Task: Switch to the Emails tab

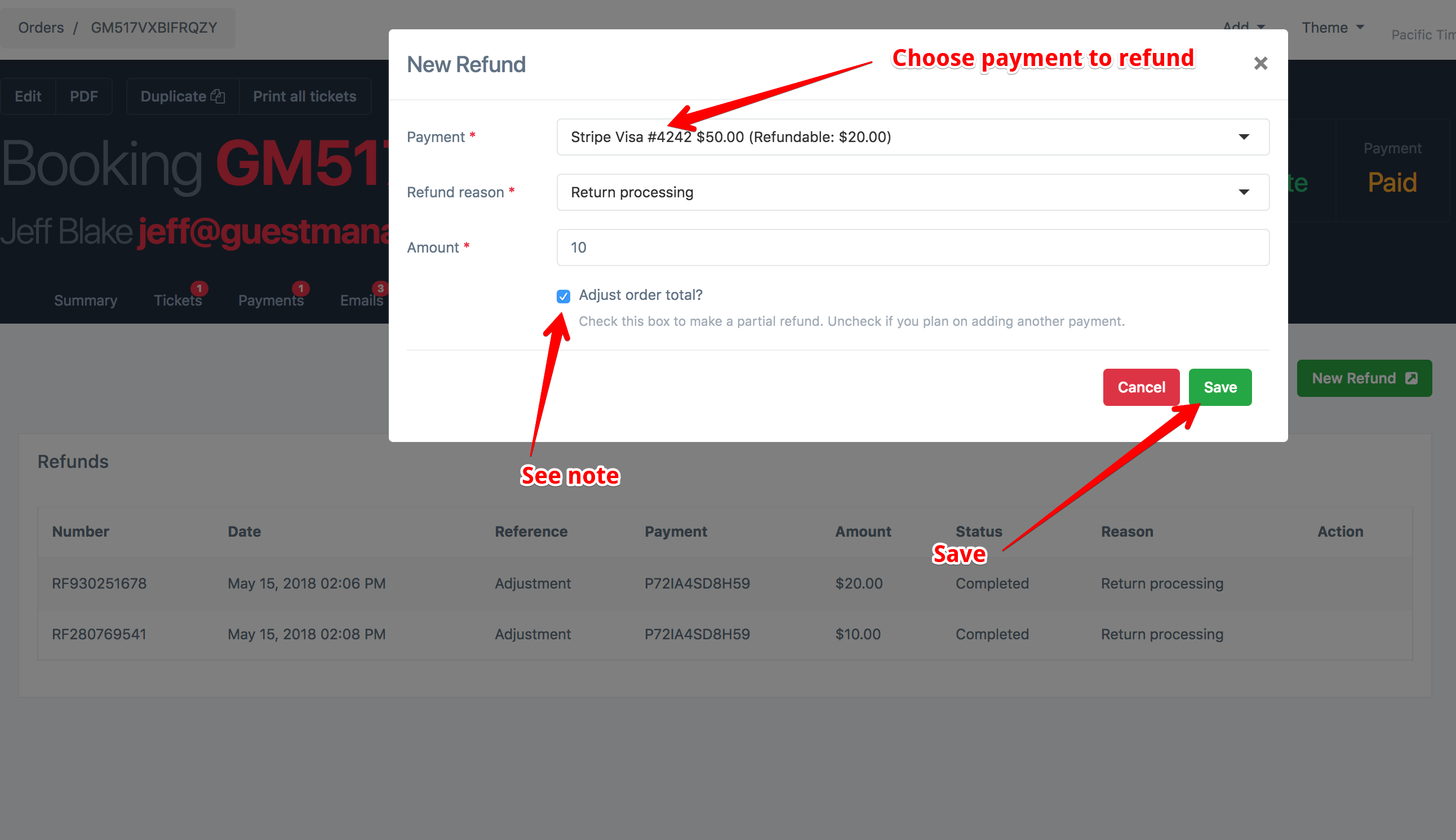Action: click(362, 300)
